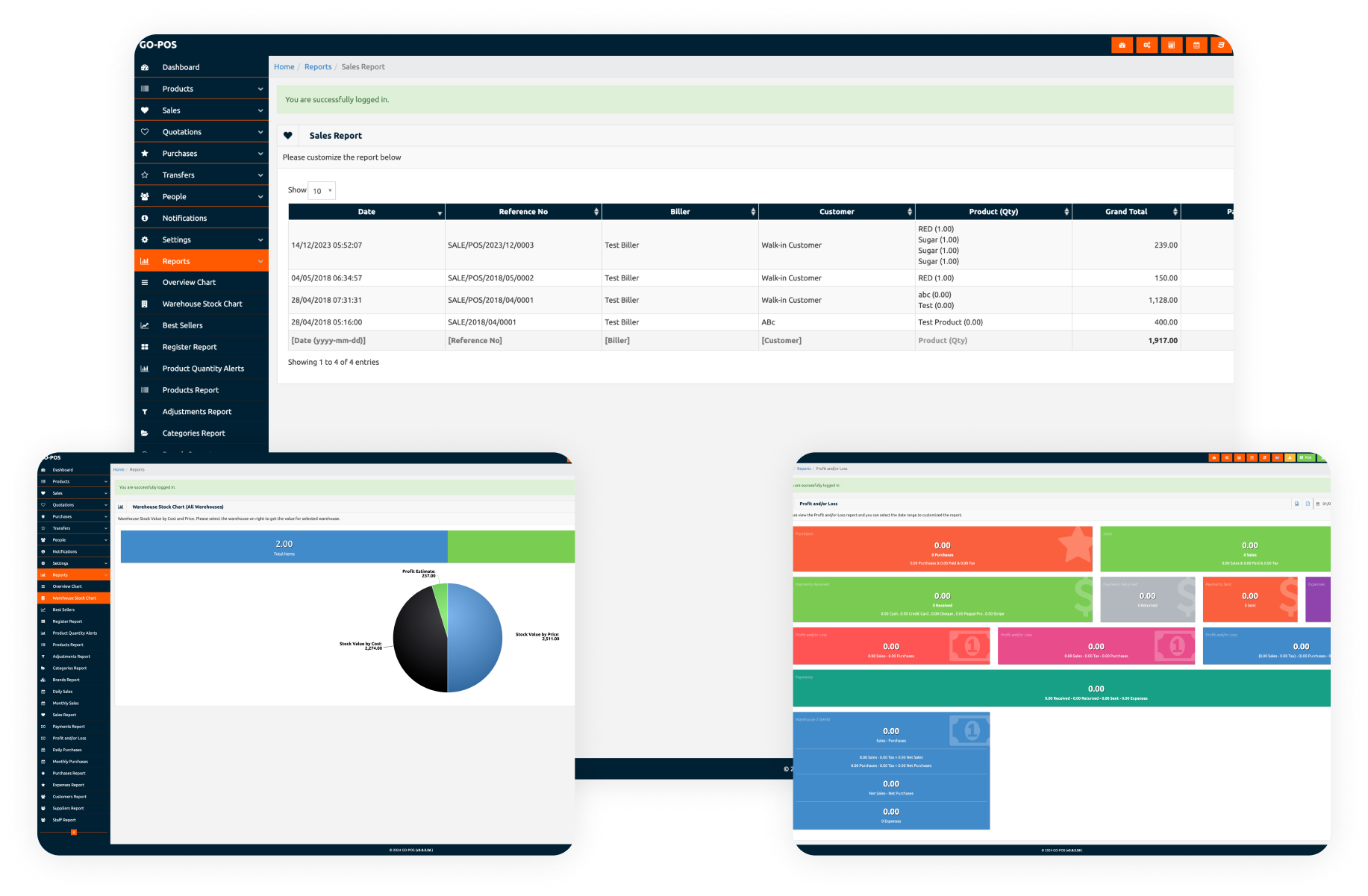Image resolution: width=1368 pixels, height=896 pixels.
Task: Click the Reports breadcrumb link
Action: (318, 67)
